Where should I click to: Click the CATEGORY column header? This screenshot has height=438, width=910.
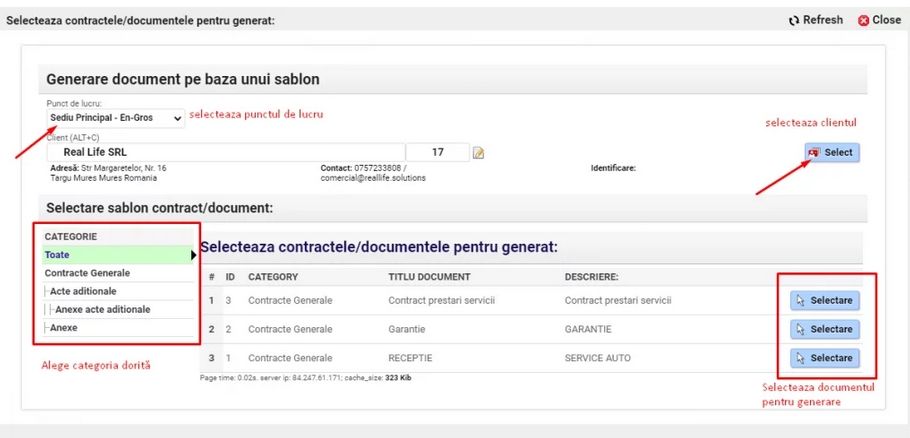click(273, 277)
